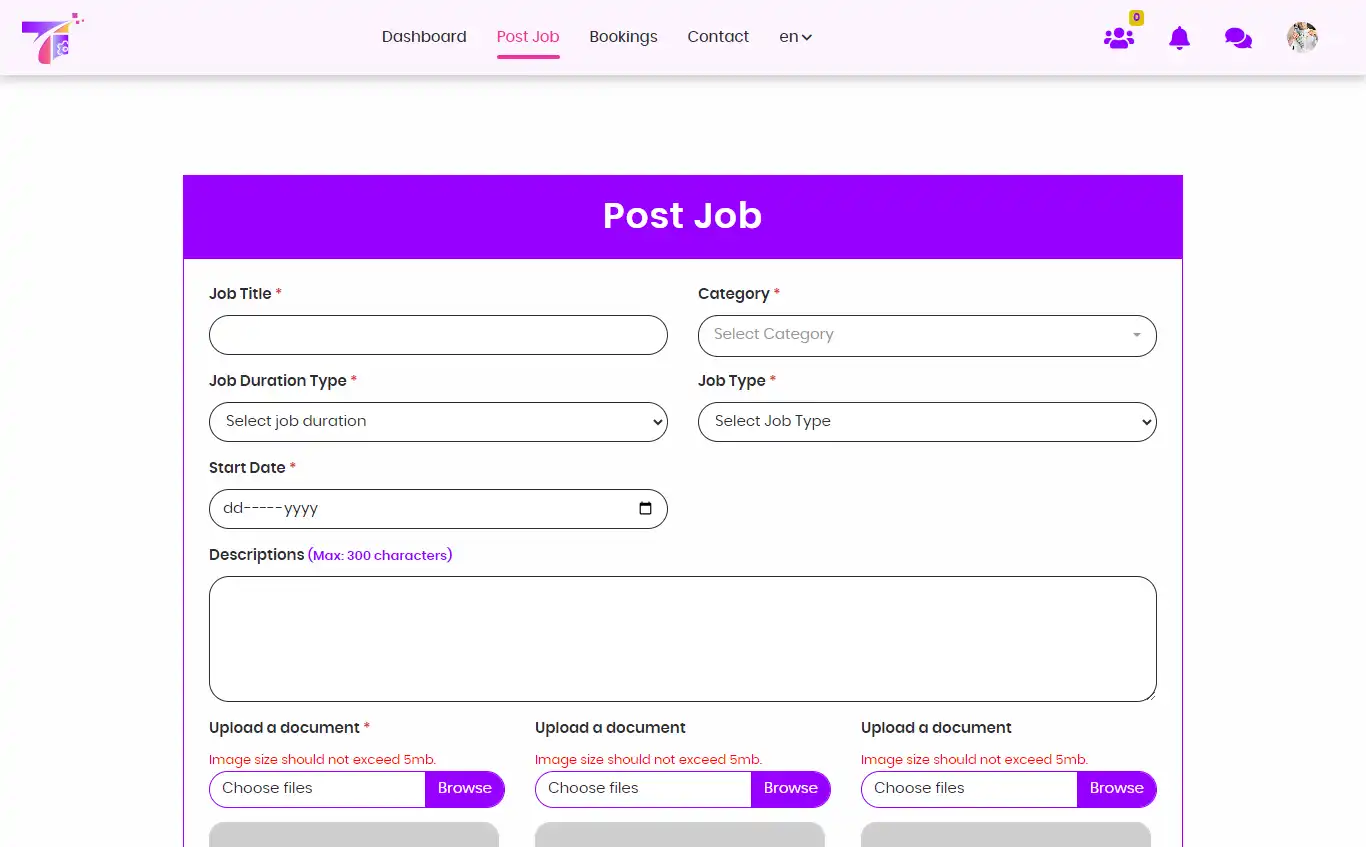Switch to the Post Job tab
This screenshot has width=1366, height=847.
(528, 37)
